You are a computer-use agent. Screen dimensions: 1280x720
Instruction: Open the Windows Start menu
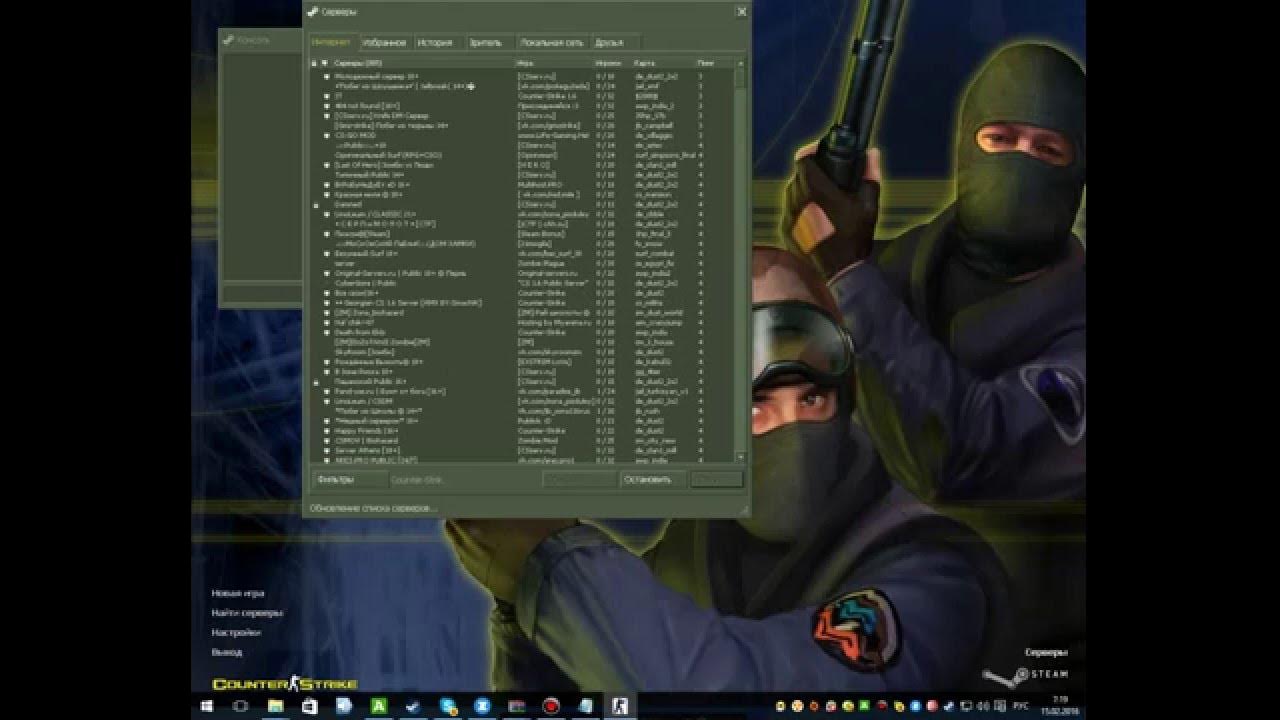pos(207,705)
